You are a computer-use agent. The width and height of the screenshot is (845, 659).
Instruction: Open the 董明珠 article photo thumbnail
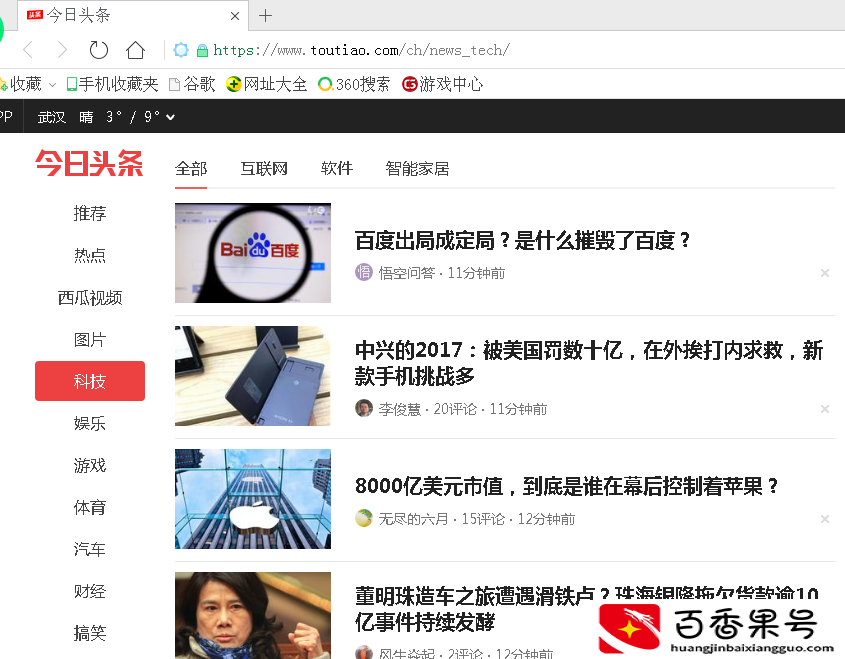[x=253, y=615]
